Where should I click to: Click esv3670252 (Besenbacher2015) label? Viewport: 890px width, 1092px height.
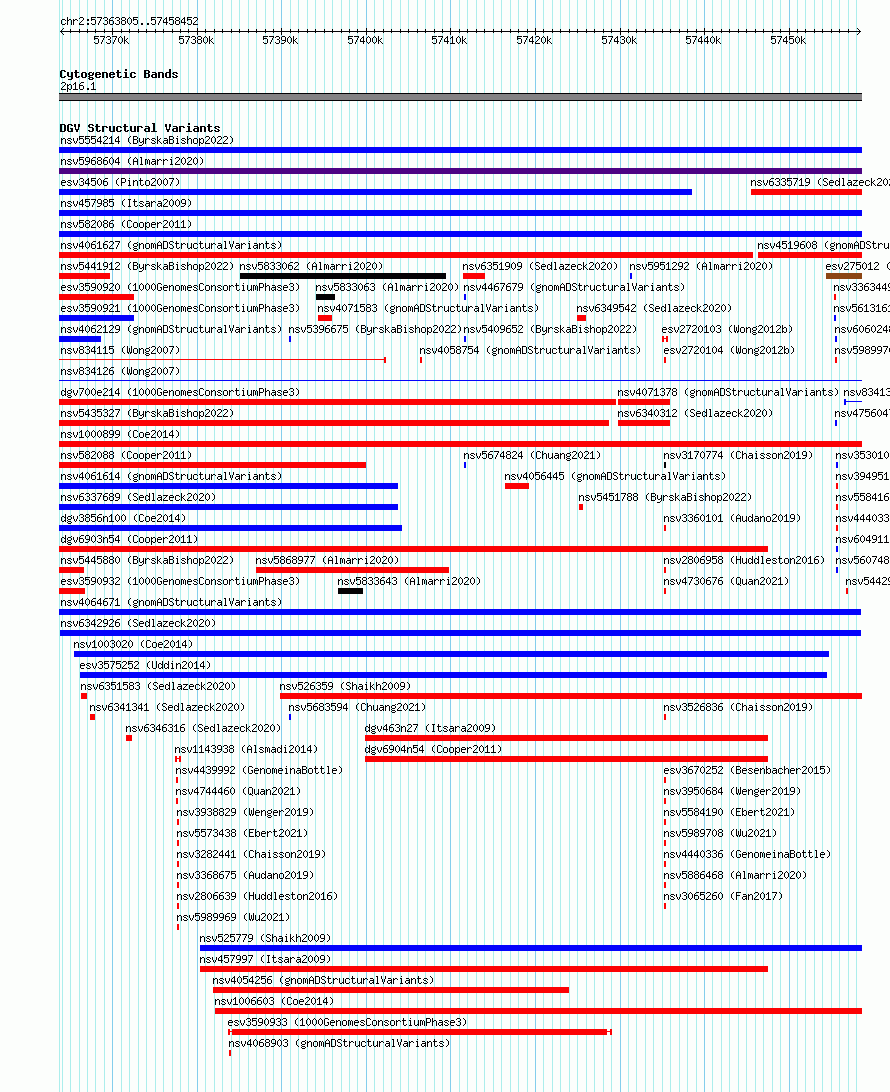pos(747,770)
